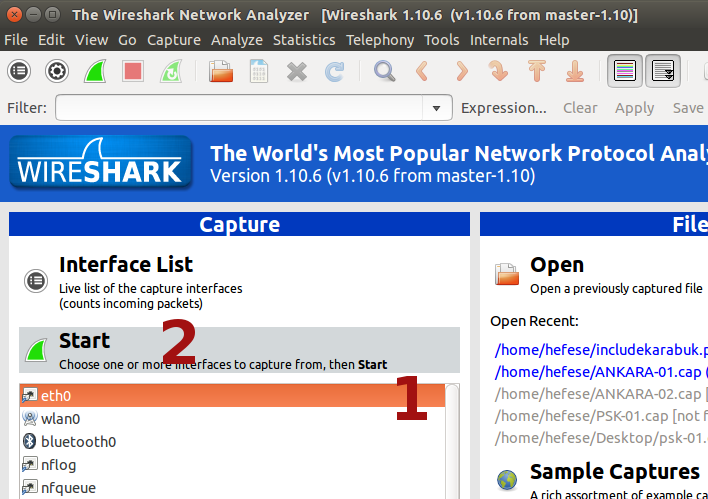The image size is (708, 499).
Task: Click the Start capture heading
Action: click(x=84, y=340)
